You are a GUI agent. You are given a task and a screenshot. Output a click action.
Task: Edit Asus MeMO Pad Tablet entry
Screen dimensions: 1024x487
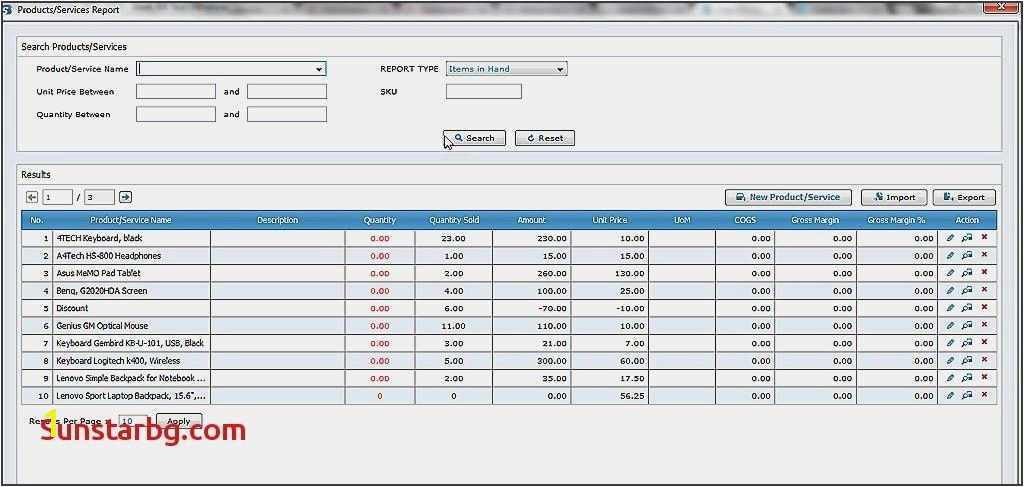point(950,273)
